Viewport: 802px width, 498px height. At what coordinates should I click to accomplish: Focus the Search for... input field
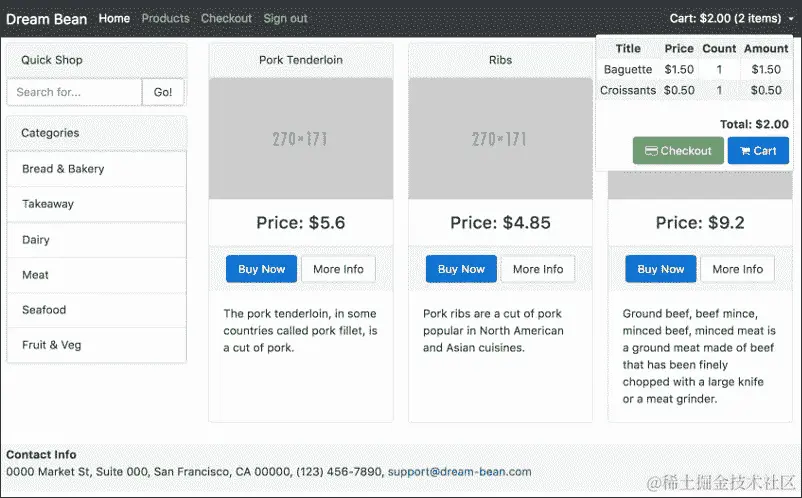click(x=75, y=92)
